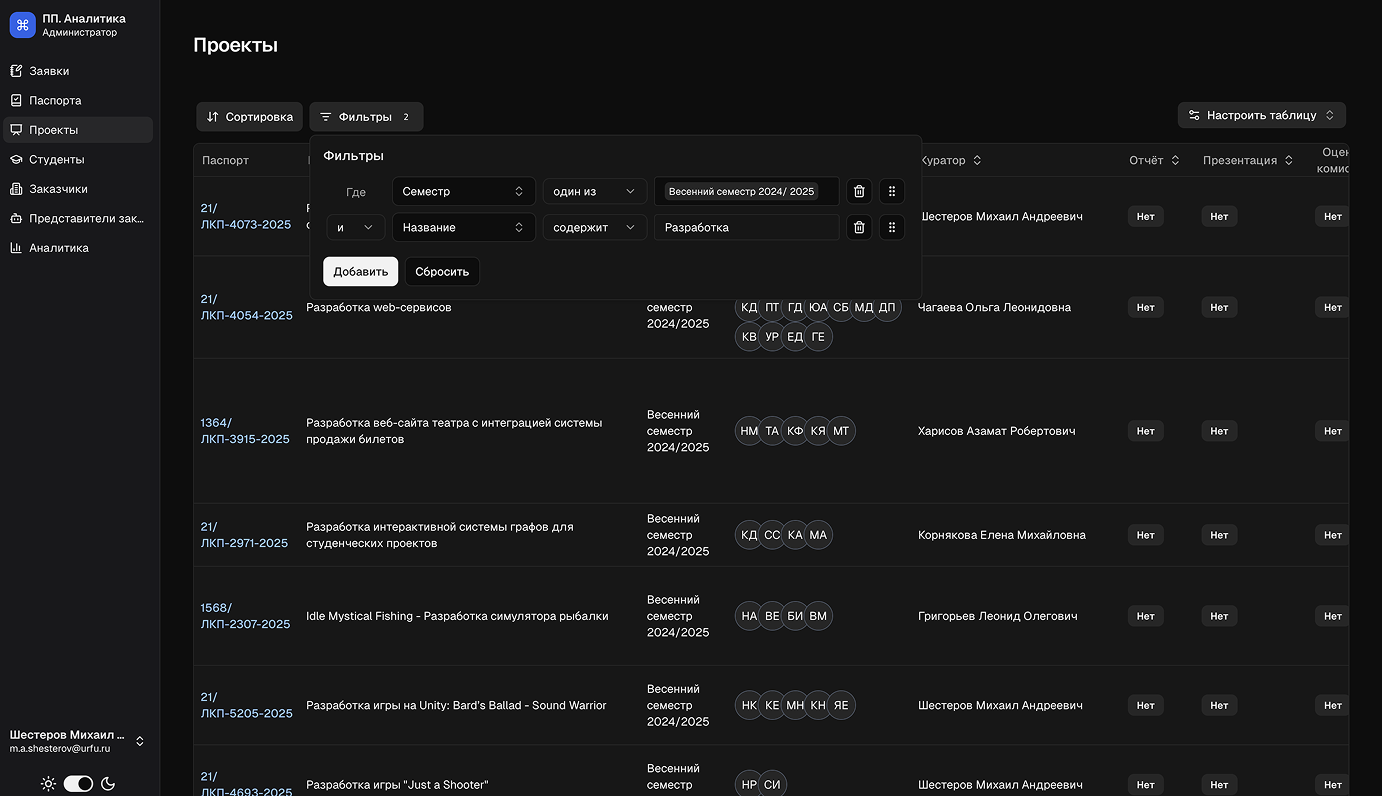Click the sun light-theme icon
The height and width of the screenshot is (796, 1382).
coord(48,784)
